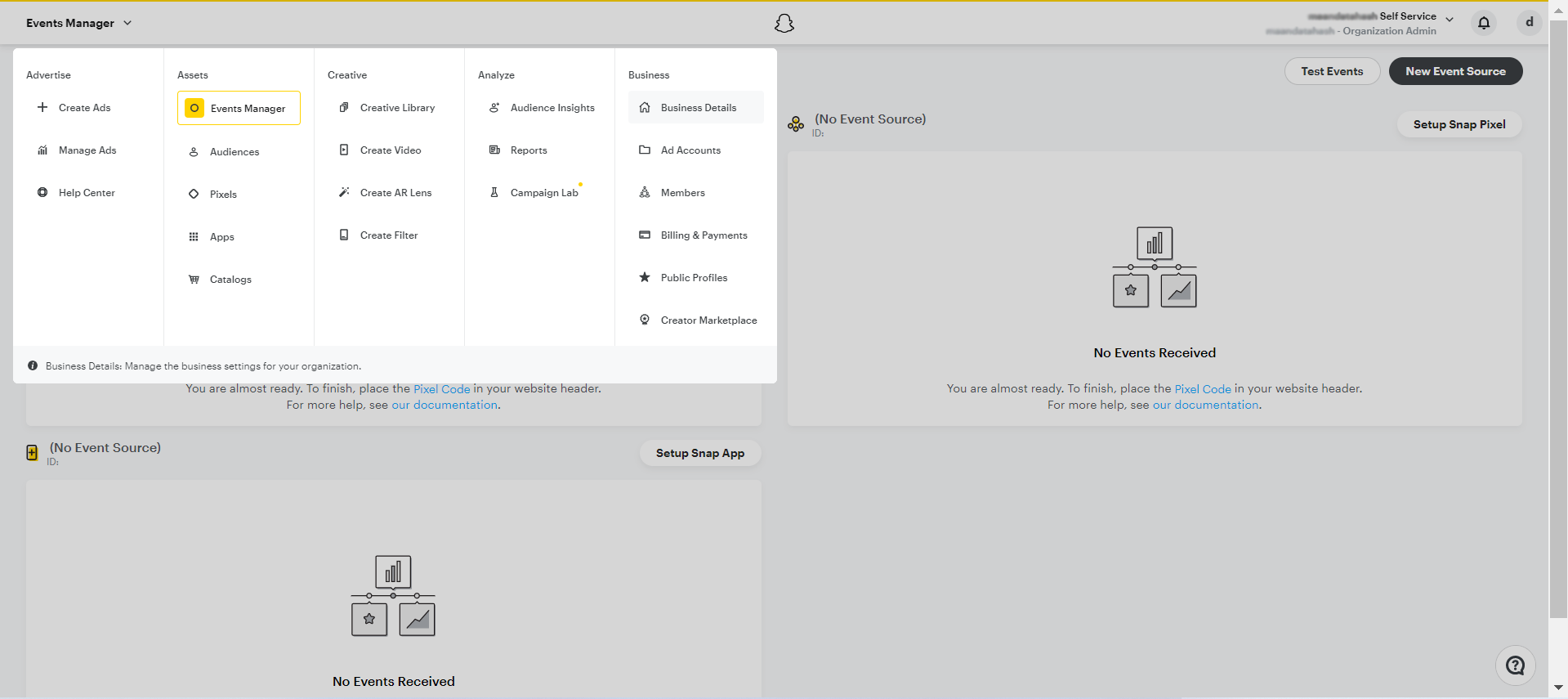Select Create Filter menu item
The width and height of the screenshot is (1568, 699).
click(x=389, y=235)
